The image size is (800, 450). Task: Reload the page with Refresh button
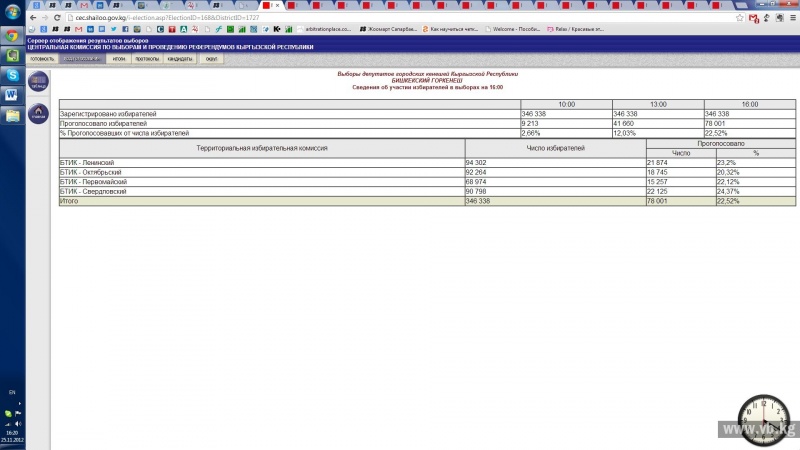(57, 18)
